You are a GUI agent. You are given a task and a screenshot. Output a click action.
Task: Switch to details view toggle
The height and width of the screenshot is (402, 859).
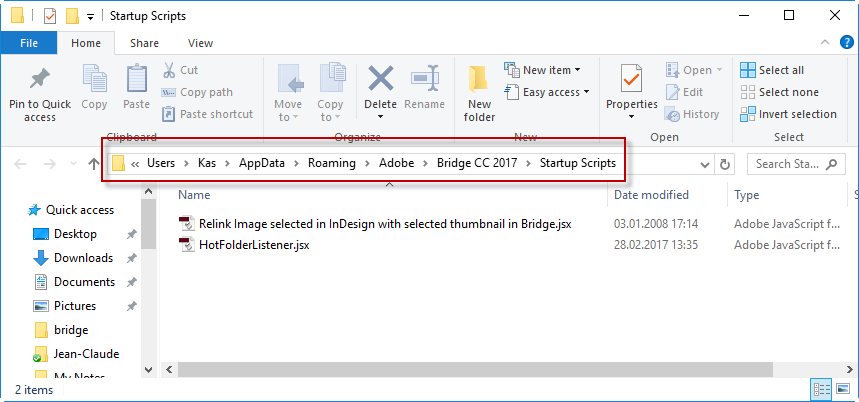pos(822,389)
